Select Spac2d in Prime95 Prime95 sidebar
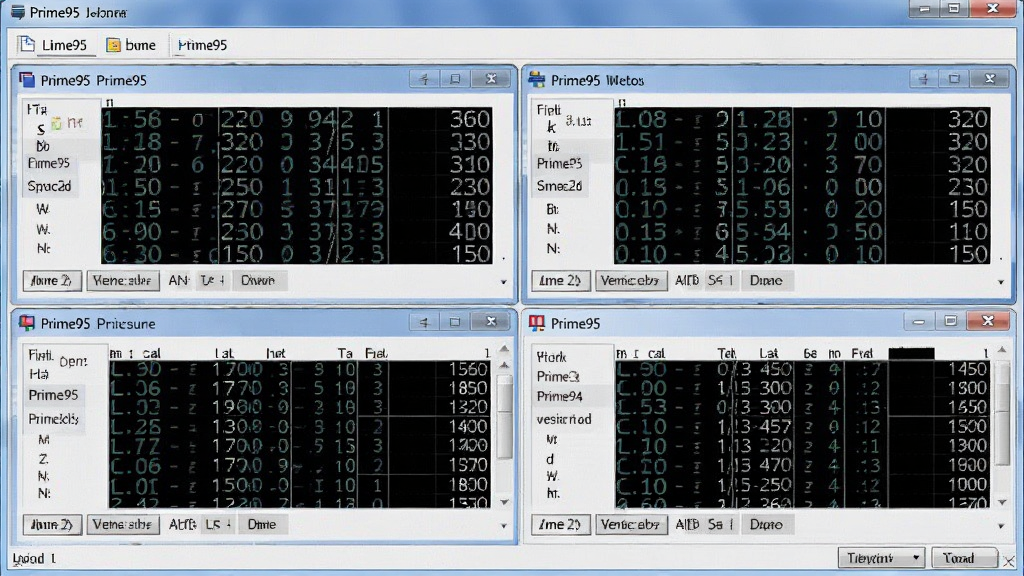 click(x=50, y=186)
